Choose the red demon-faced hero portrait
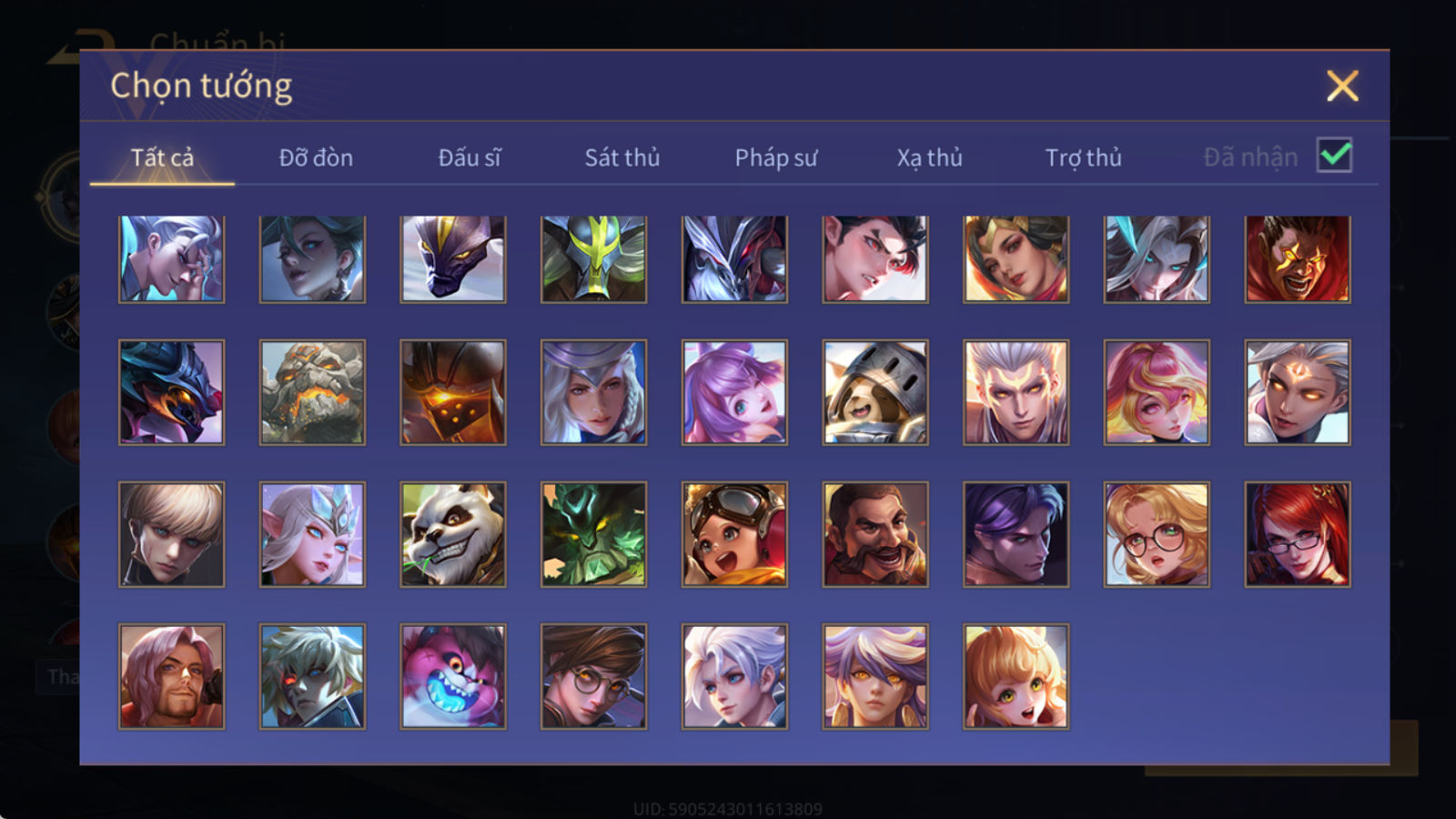The image size is (1456, 819). pyautogui.click(x=1298, y=259)
